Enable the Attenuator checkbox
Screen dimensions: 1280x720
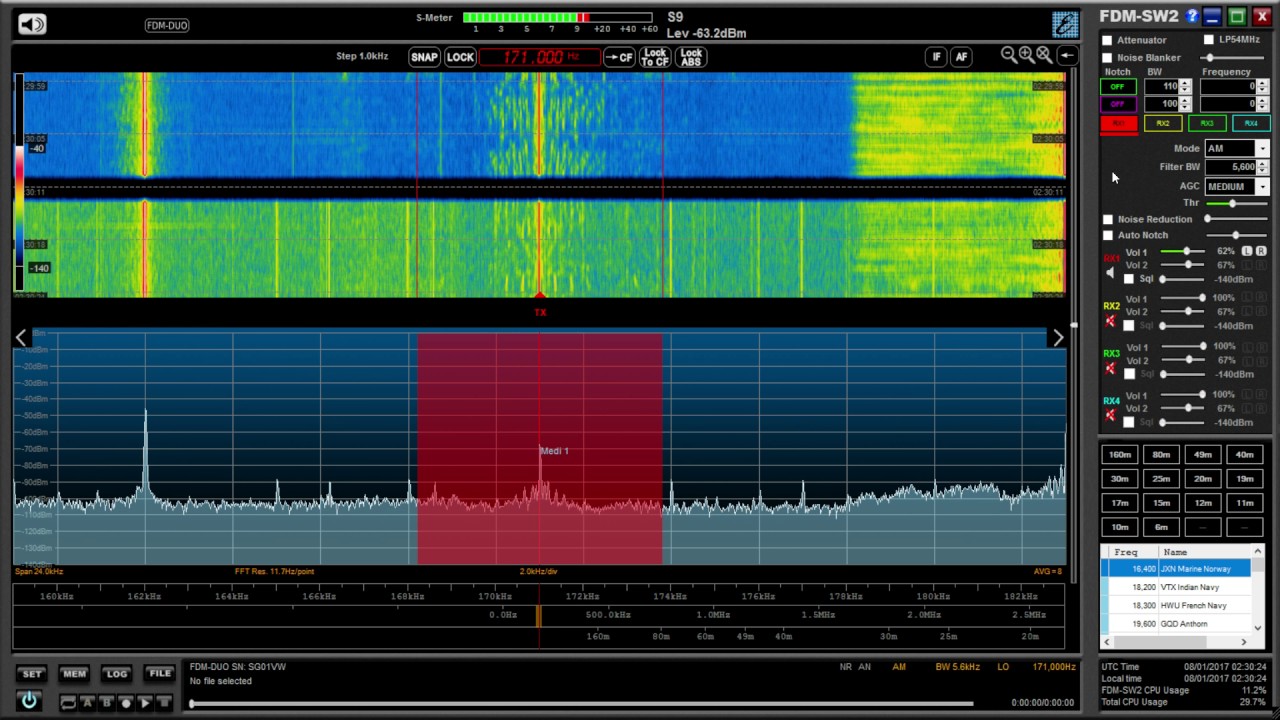point(1107,40)
